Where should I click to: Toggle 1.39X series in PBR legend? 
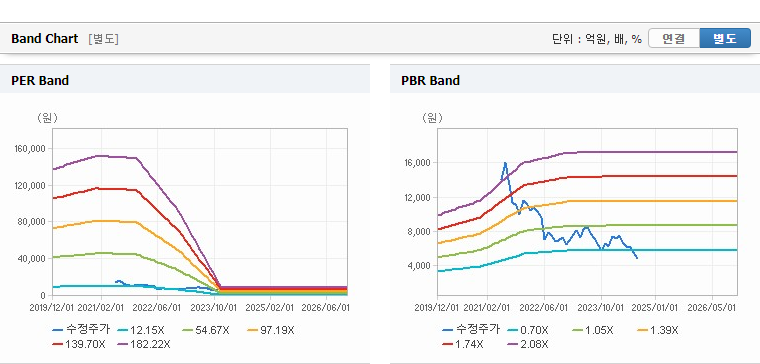pos(658,331)
